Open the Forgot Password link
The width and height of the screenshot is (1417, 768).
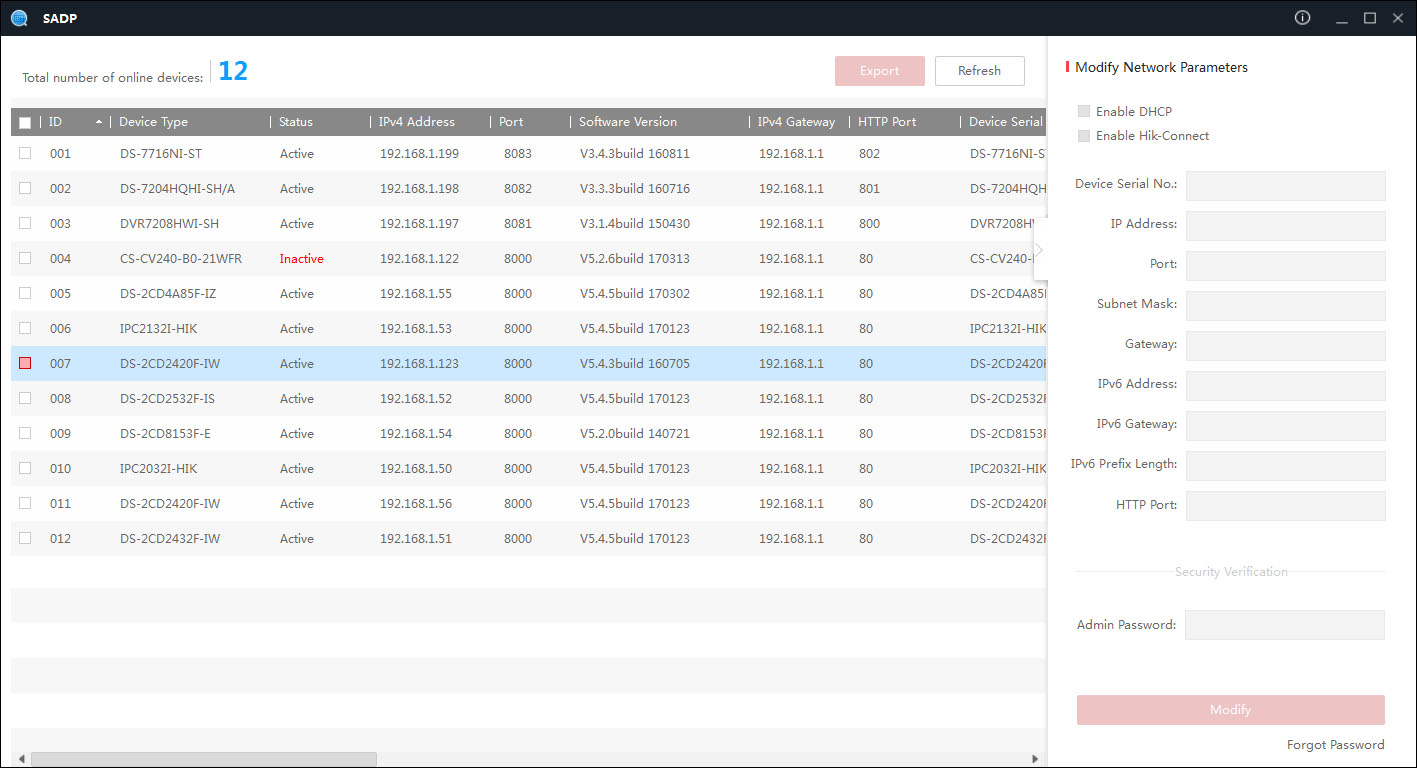click(x=1336, y=745)
